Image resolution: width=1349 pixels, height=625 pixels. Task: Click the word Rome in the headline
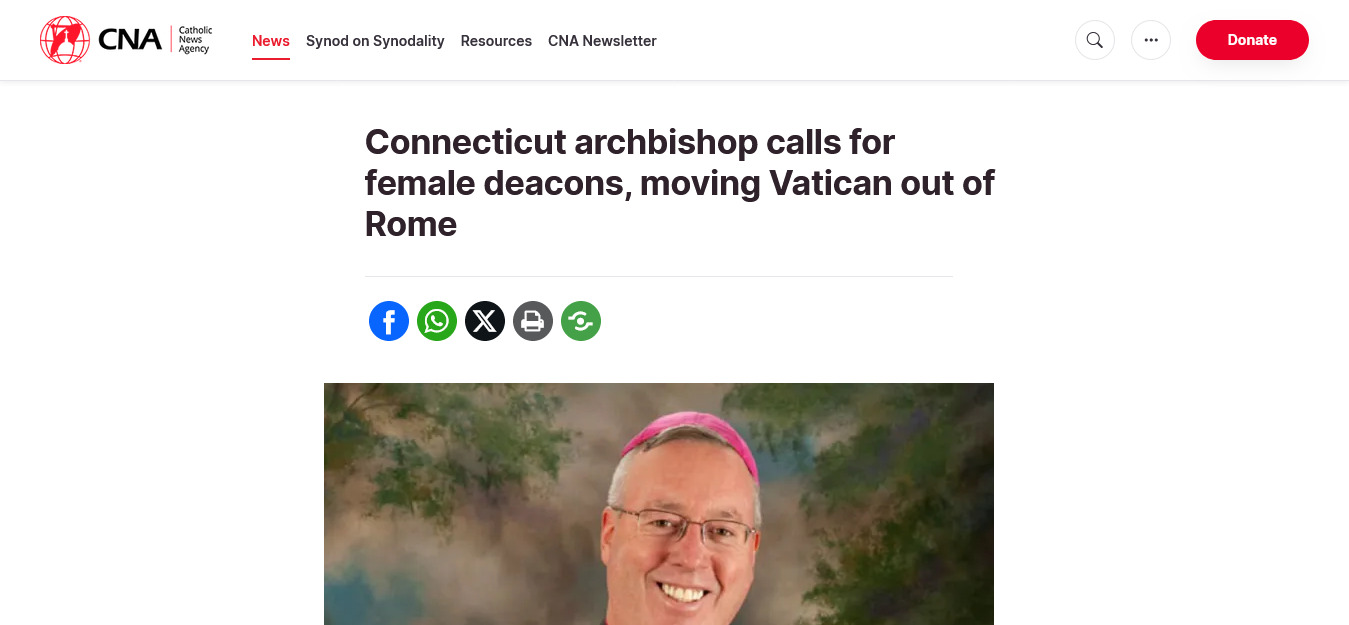pos(411,224)
